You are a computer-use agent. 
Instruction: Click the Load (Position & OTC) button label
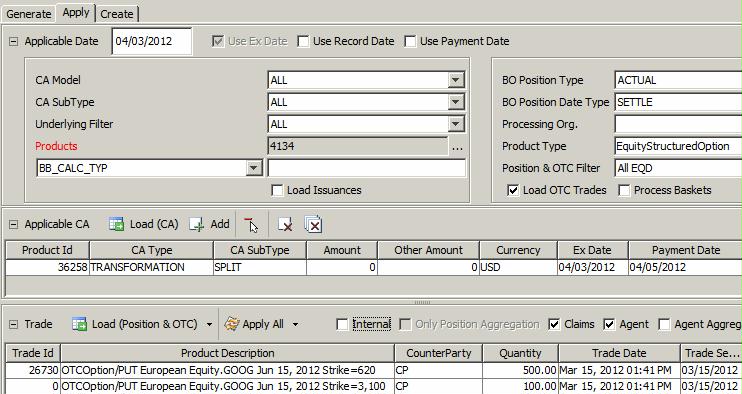[144, 324]
